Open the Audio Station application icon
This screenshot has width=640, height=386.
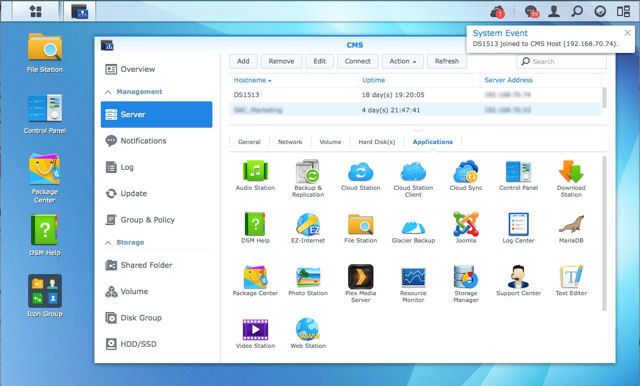(x=255, y=171)
